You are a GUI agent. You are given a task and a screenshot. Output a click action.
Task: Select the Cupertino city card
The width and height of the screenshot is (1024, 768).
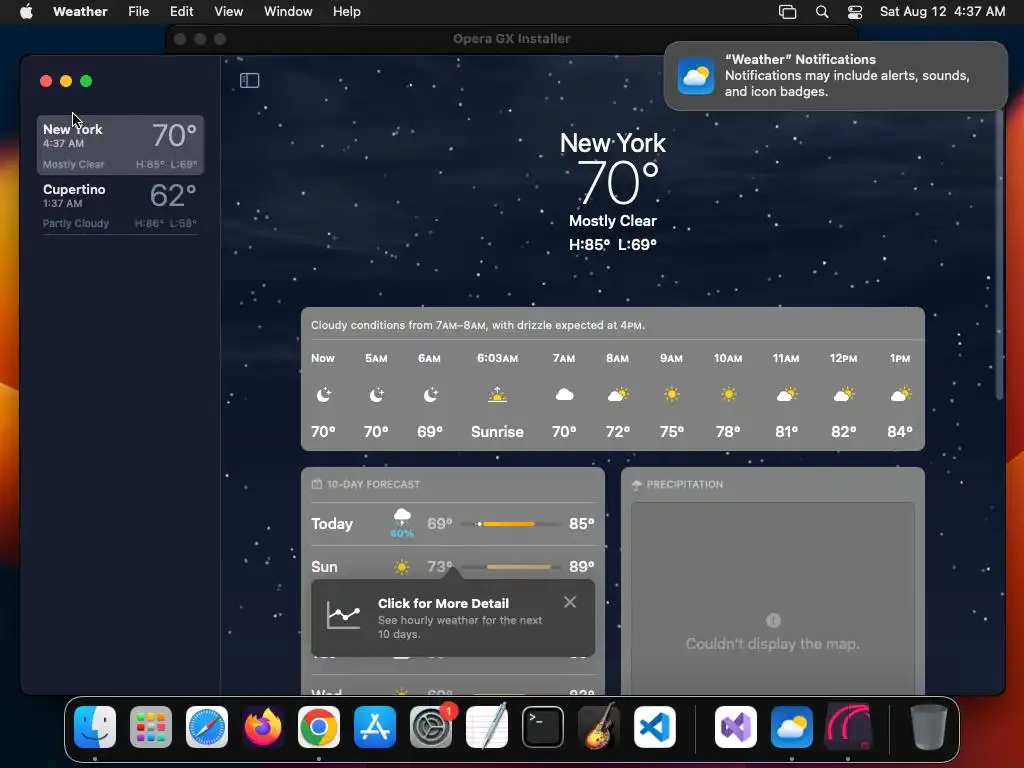pyautogui.click(x=120, y=205)
